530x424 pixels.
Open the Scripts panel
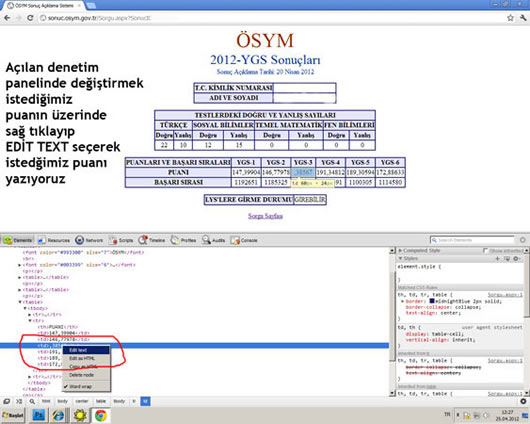[121, 240]
